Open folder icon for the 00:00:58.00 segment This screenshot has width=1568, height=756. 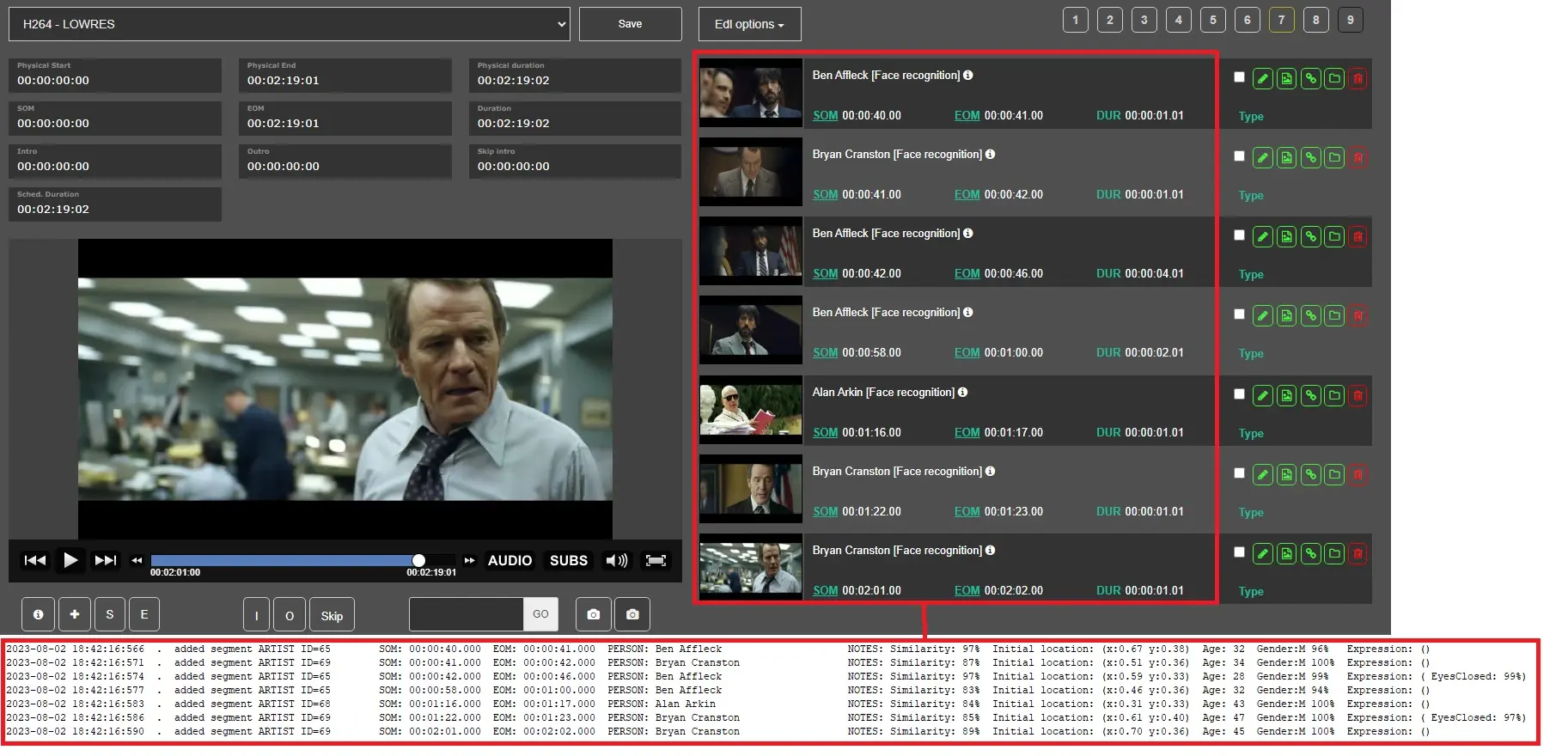point(1334,316)
